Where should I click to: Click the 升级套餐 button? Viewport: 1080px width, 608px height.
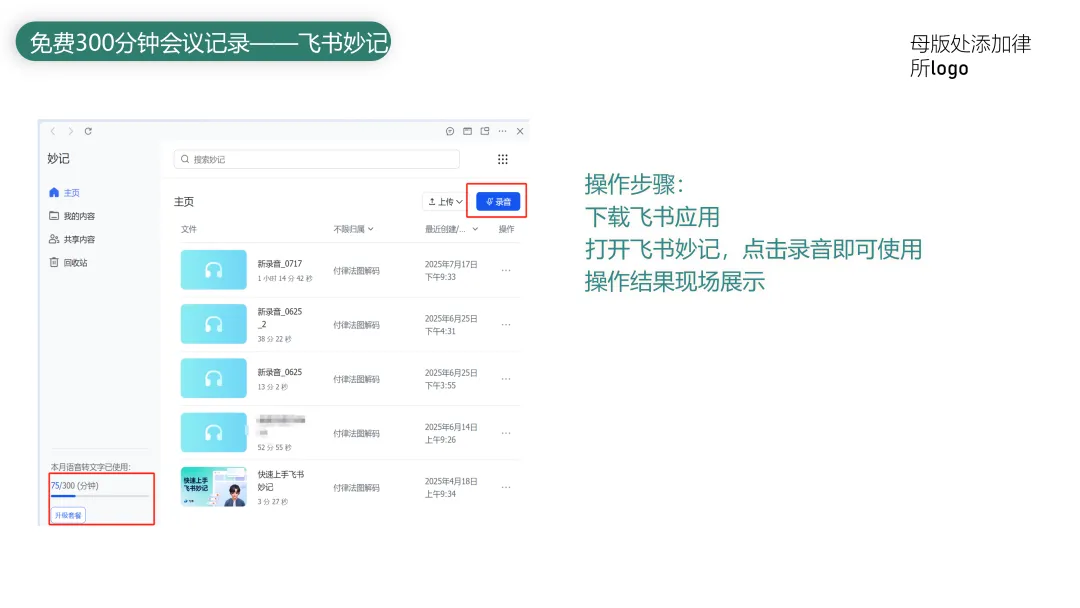(x=68, y=515)
